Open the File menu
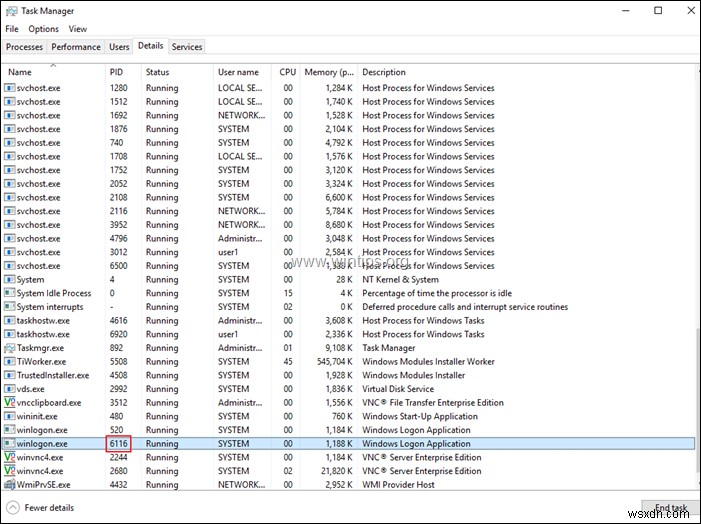The width and height of the screenshot is (701, 524). (12, 29)
